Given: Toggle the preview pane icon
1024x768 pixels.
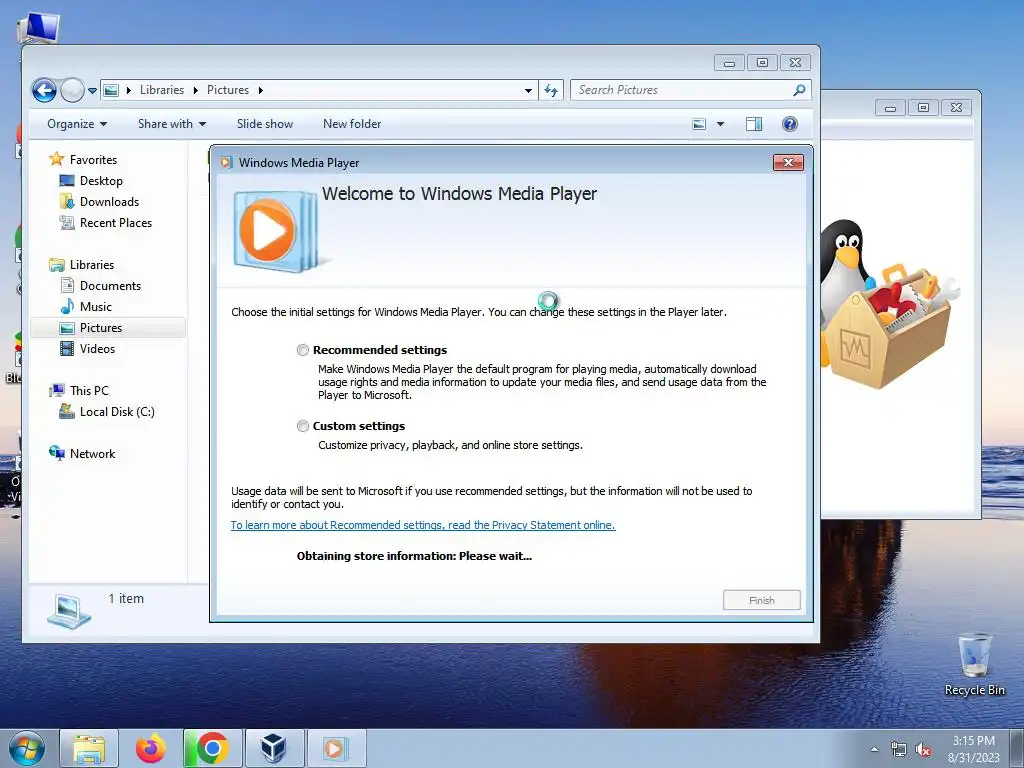Looking at the screenshot, I should point(754,124).
